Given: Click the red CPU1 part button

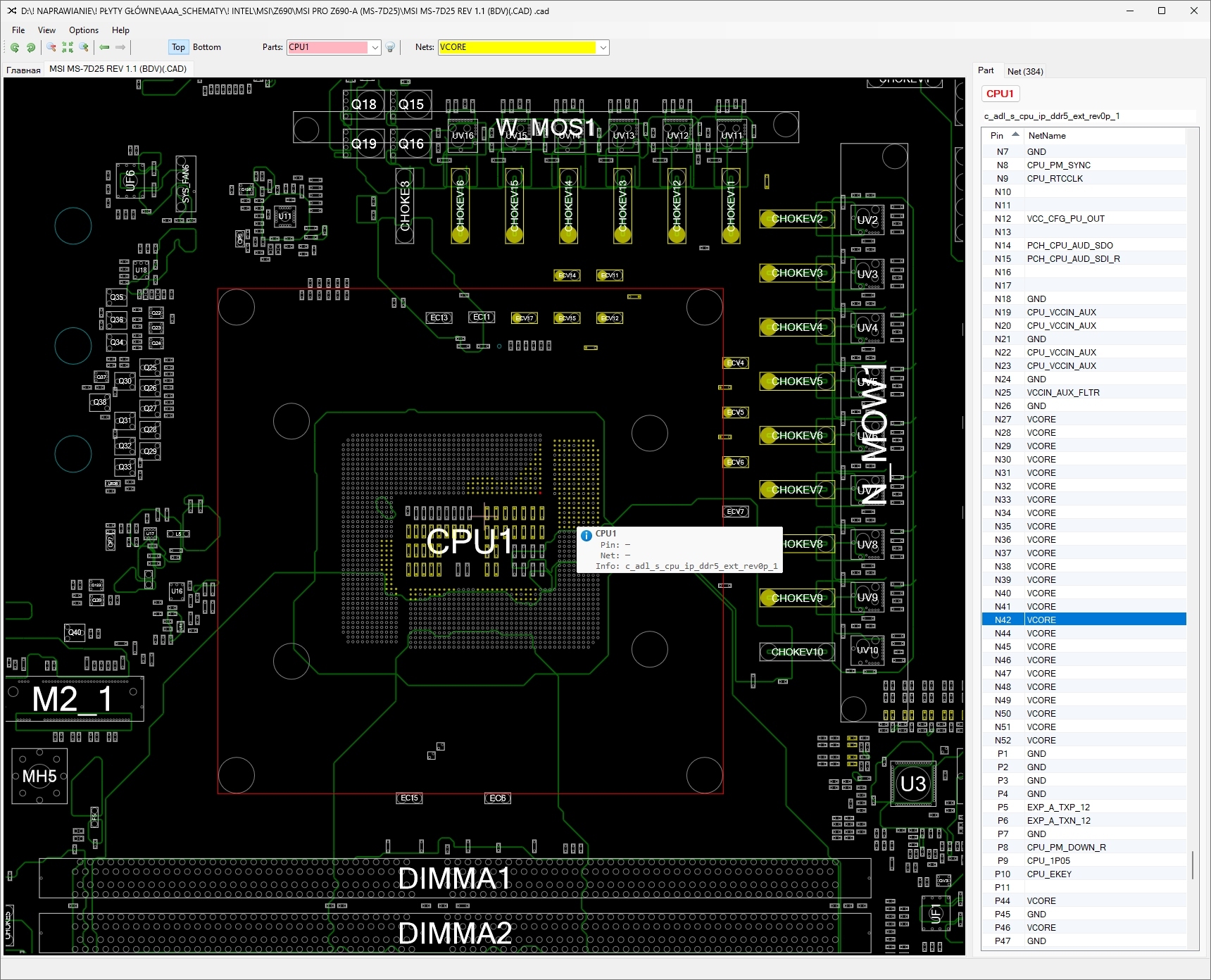Looking at the screenshot, I should click(1000, 94).
